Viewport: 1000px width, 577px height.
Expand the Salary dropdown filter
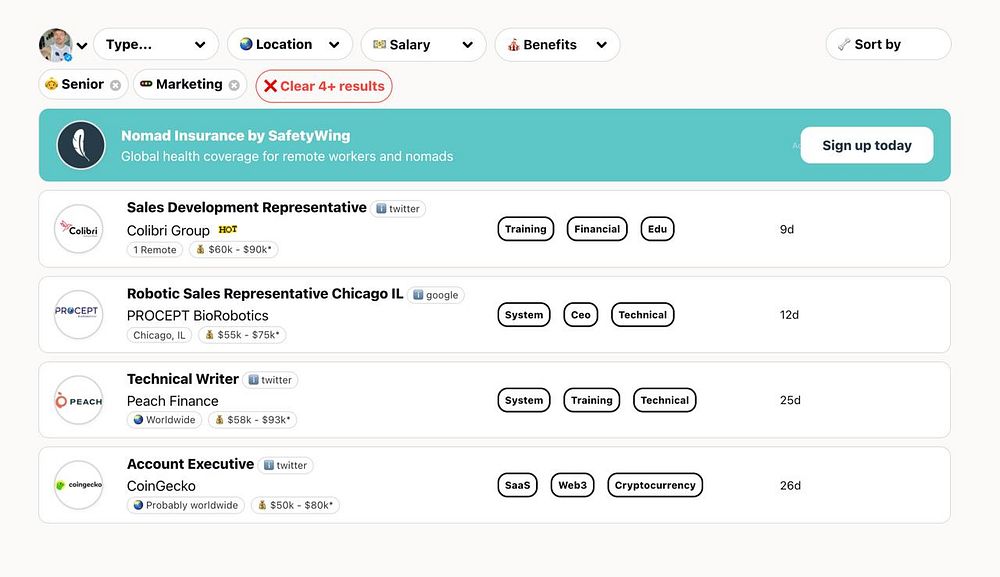pyautogui.click(x=423, y=45)
